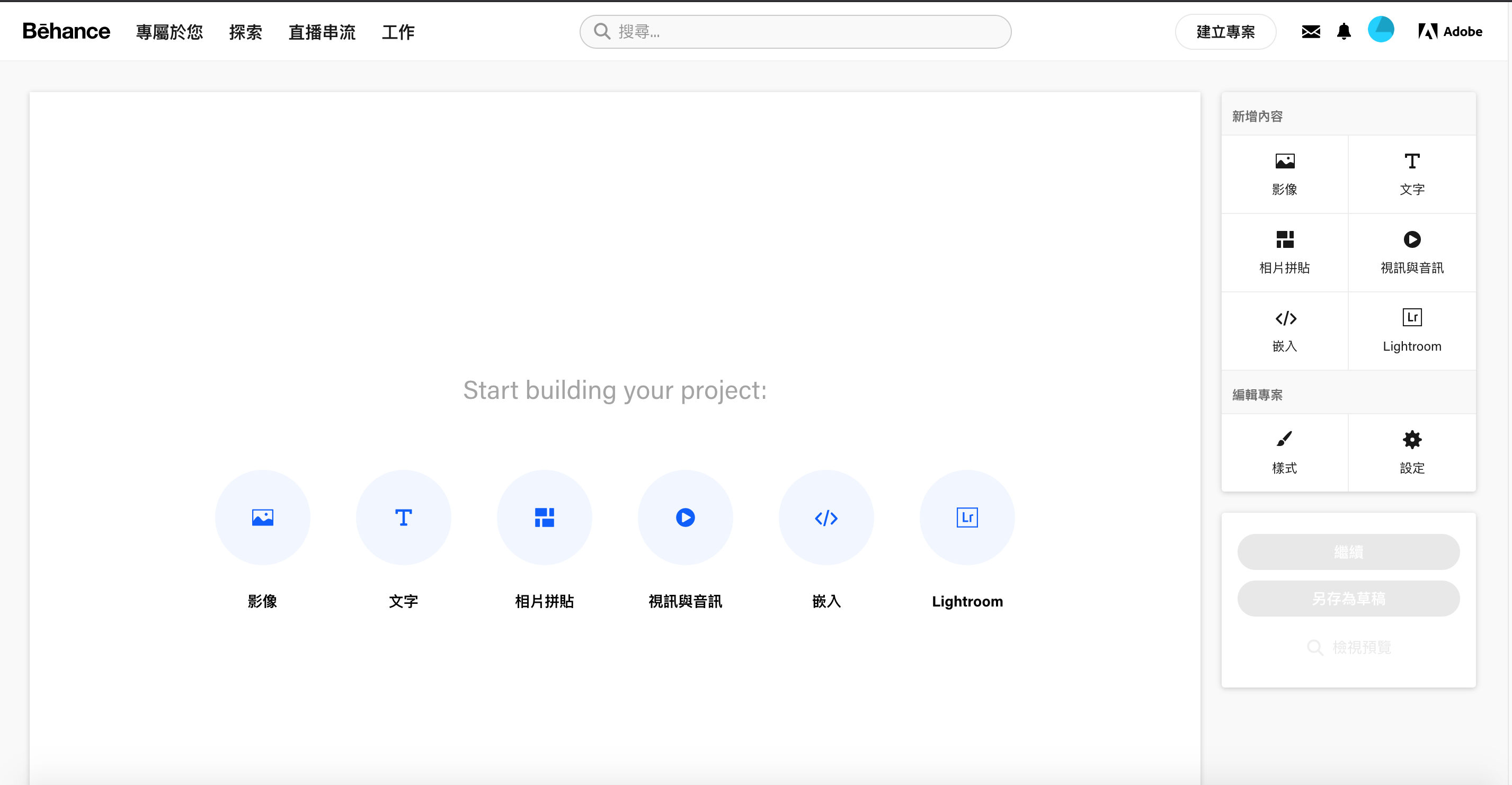Image resolution: width=1512 pixels, height=785 pixels.
Task: Add text using the center 文字 circle
Action: pyautogui.click(x=403, y=517)
